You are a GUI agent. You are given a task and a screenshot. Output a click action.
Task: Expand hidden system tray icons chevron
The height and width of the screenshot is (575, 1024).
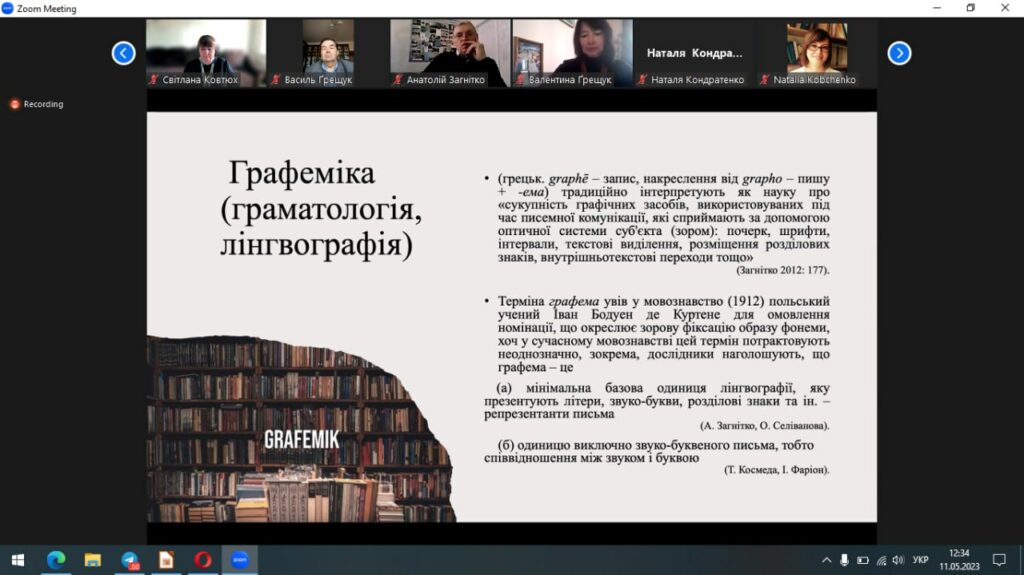pyautogui.click(x=826, y=560)
